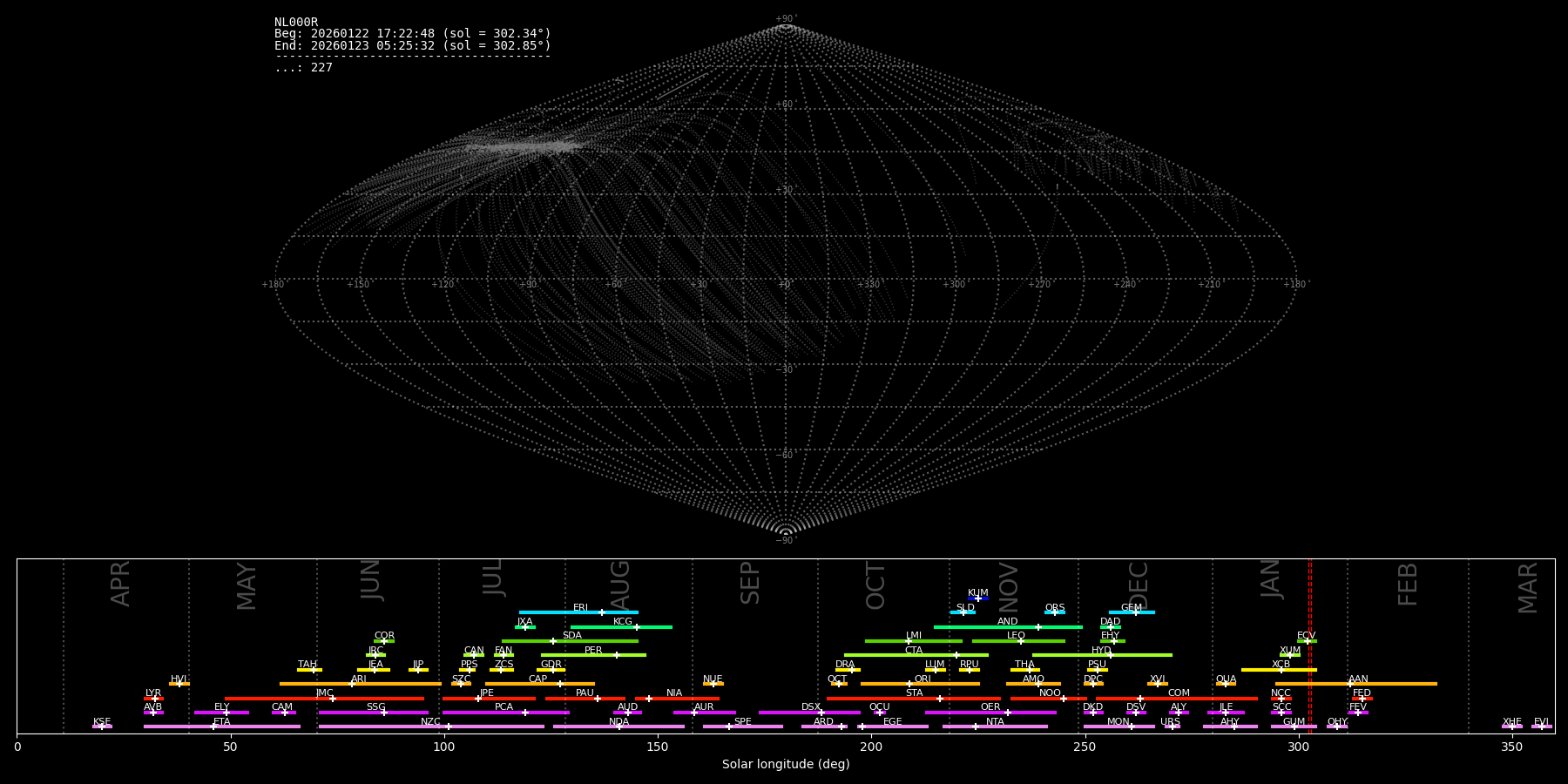The height and width of the screenshot is (784, 1568).
Task: Select the DRA shower label
Action: click(845, 665)
